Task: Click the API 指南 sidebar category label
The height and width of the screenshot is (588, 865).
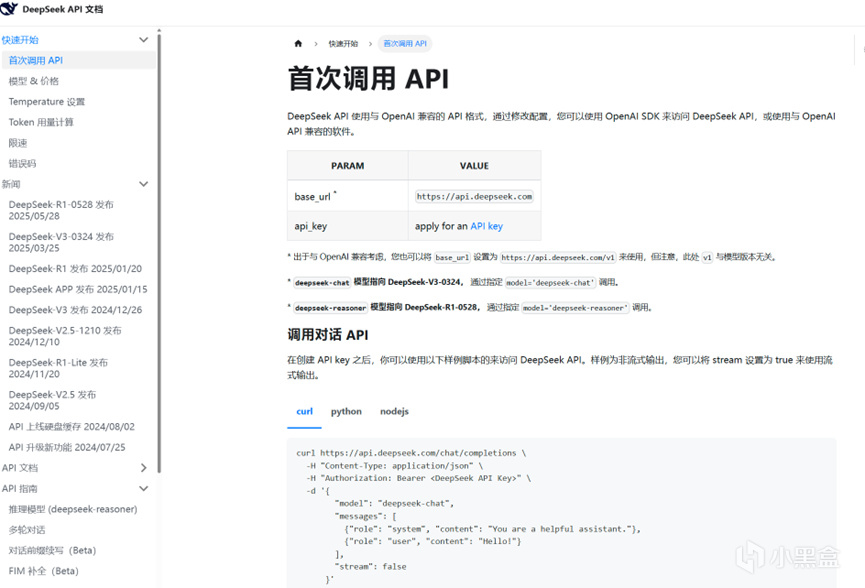Action: (20, 489)
